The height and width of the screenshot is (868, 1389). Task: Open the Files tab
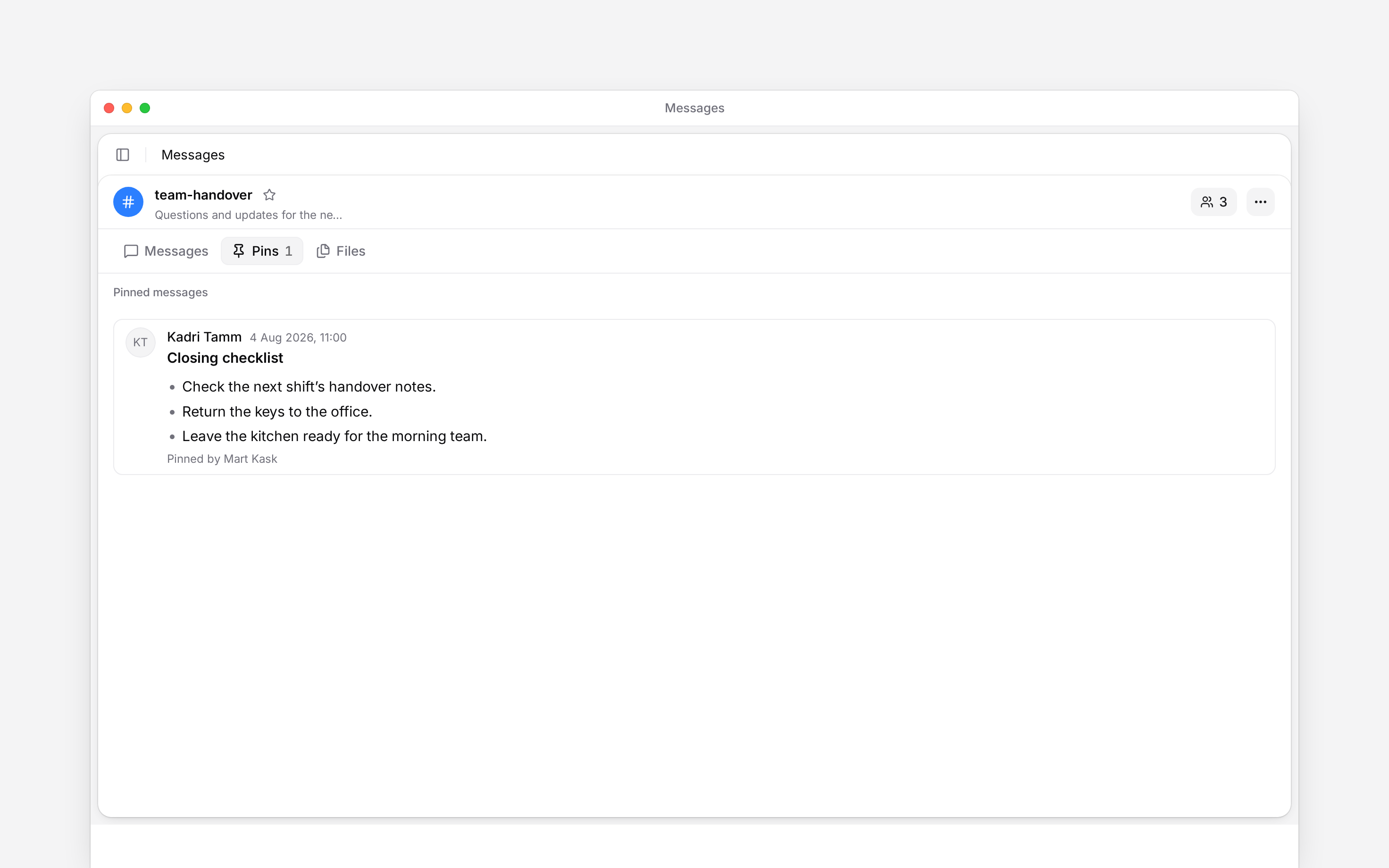point(340,251)
